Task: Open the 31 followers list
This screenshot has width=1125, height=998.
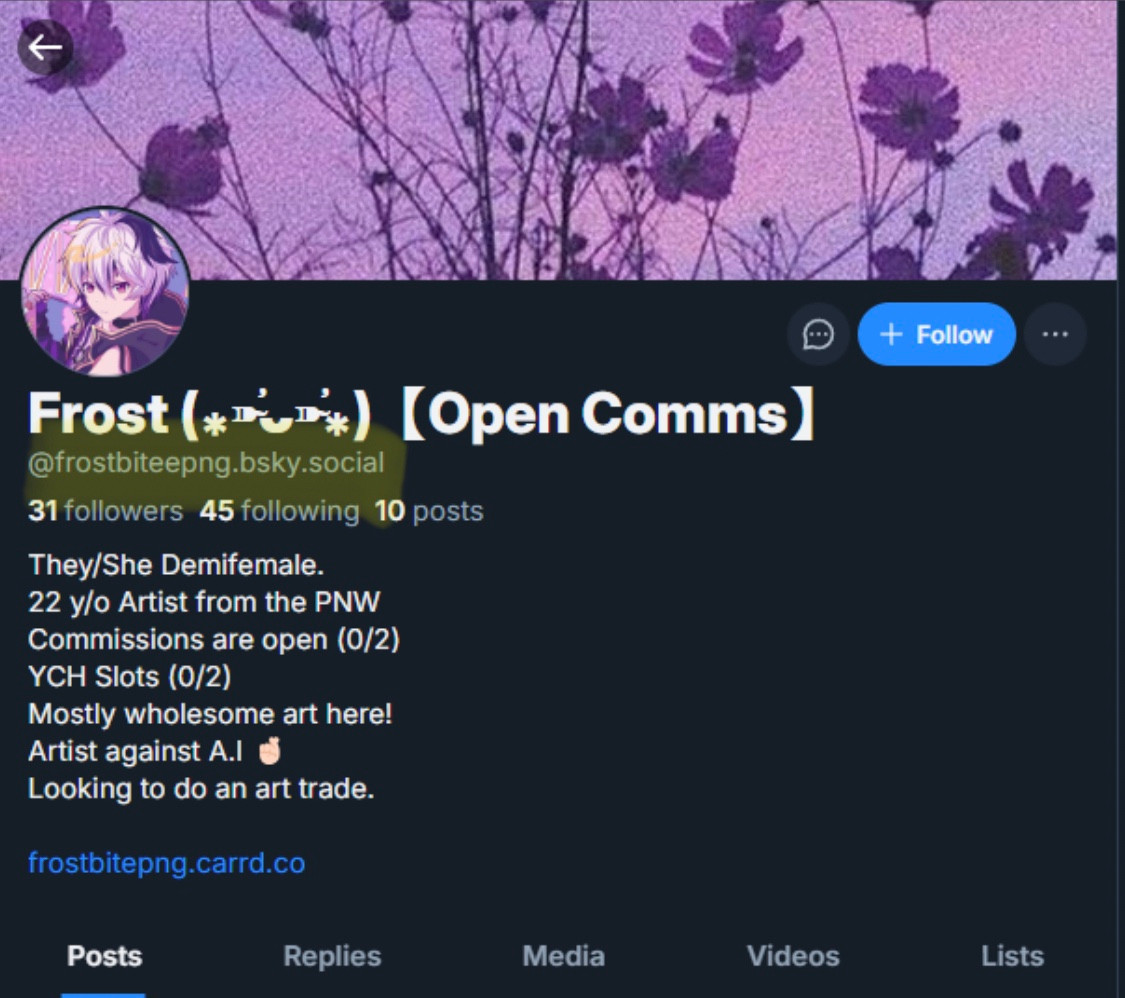Action: click(x=105, y=511)
